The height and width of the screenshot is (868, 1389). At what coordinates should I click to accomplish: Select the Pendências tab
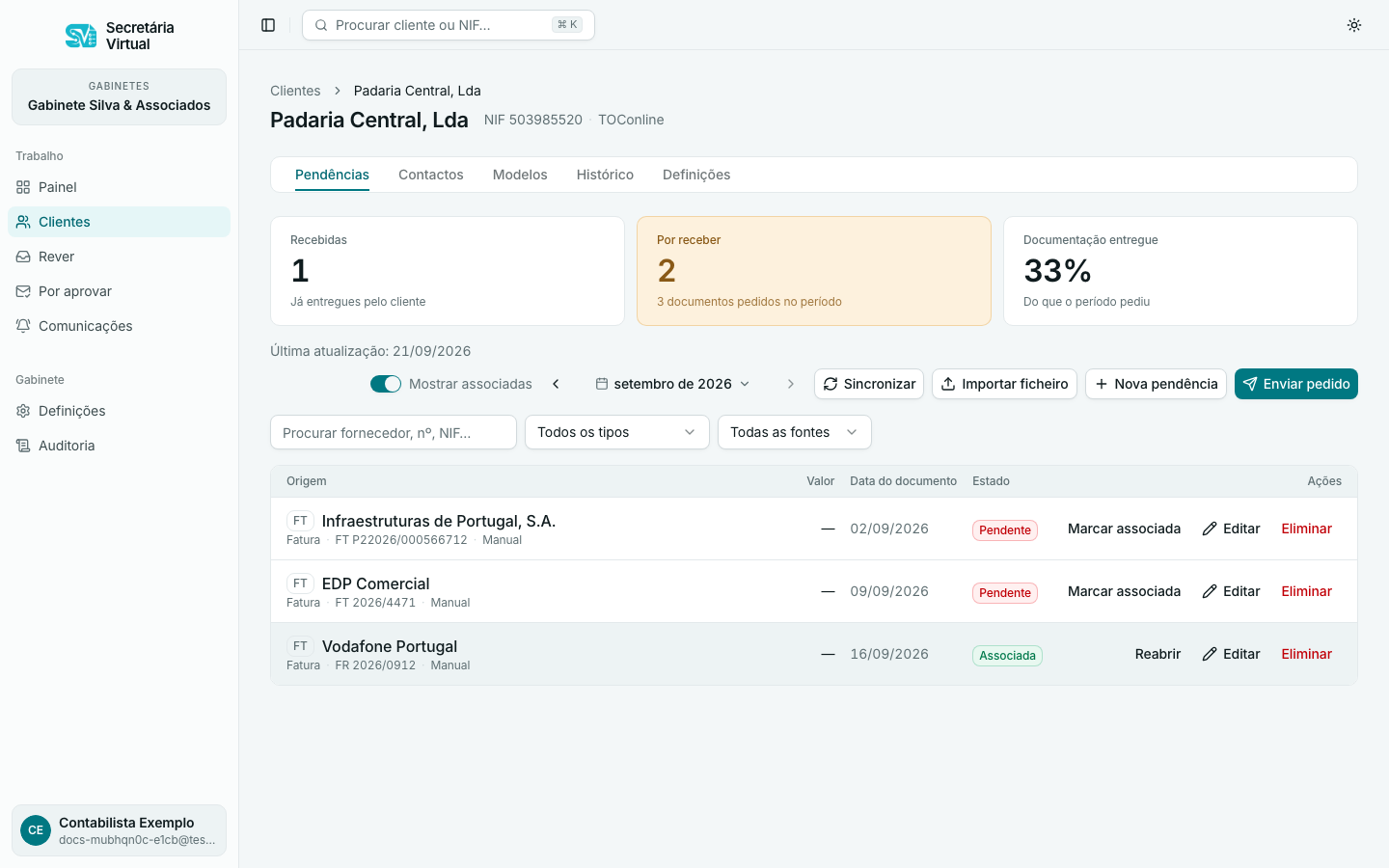332,175
